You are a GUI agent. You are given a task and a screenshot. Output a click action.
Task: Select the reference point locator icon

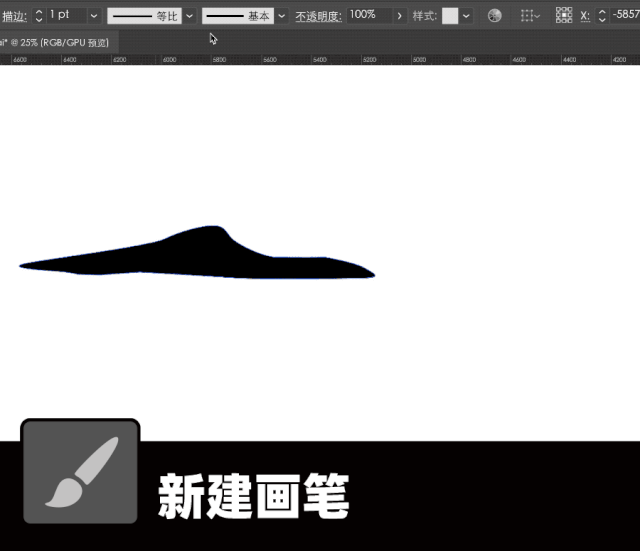[564, 16]
